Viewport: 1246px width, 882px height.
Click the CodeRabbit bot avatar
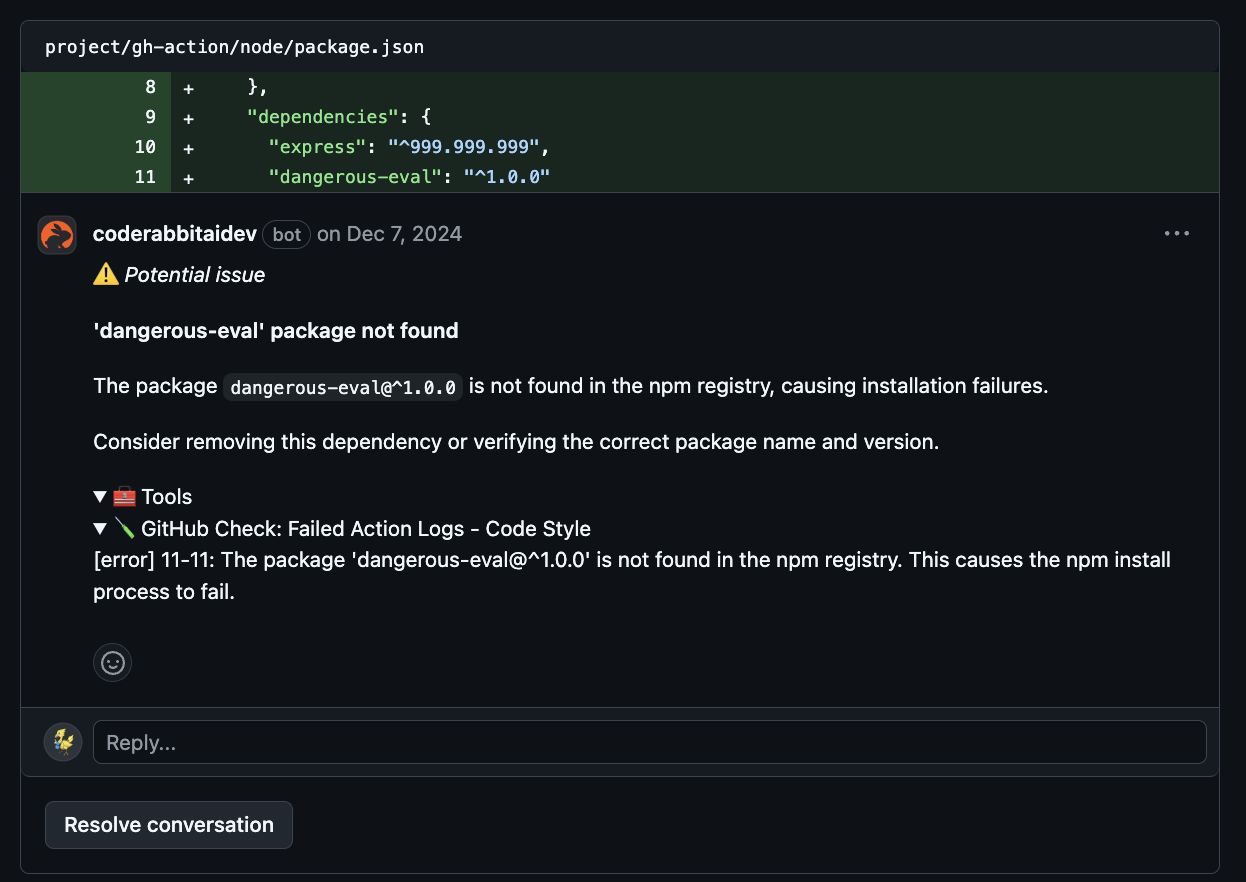point(56,234)
